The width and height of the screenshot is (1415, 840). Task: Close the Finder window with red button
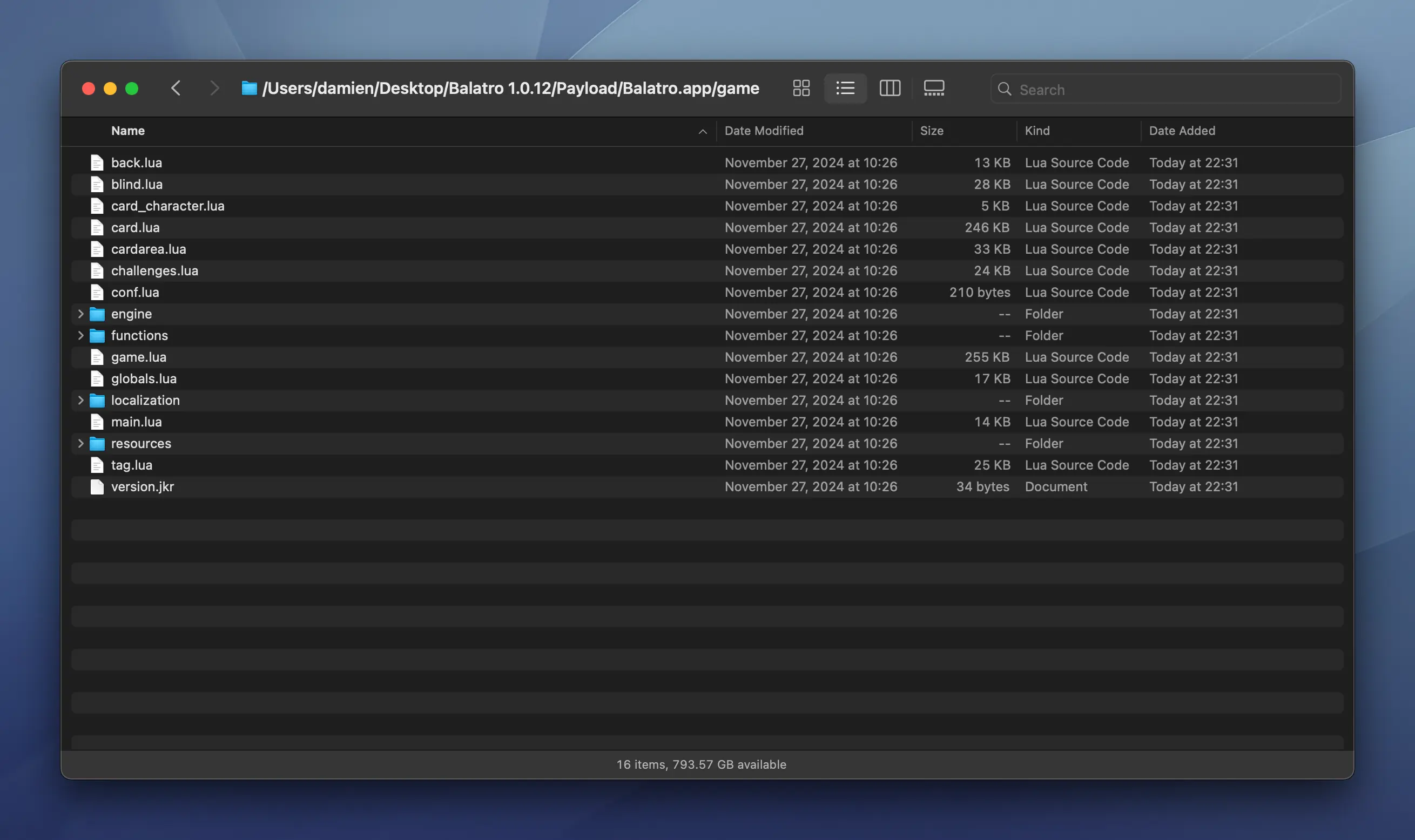(89, 89)
